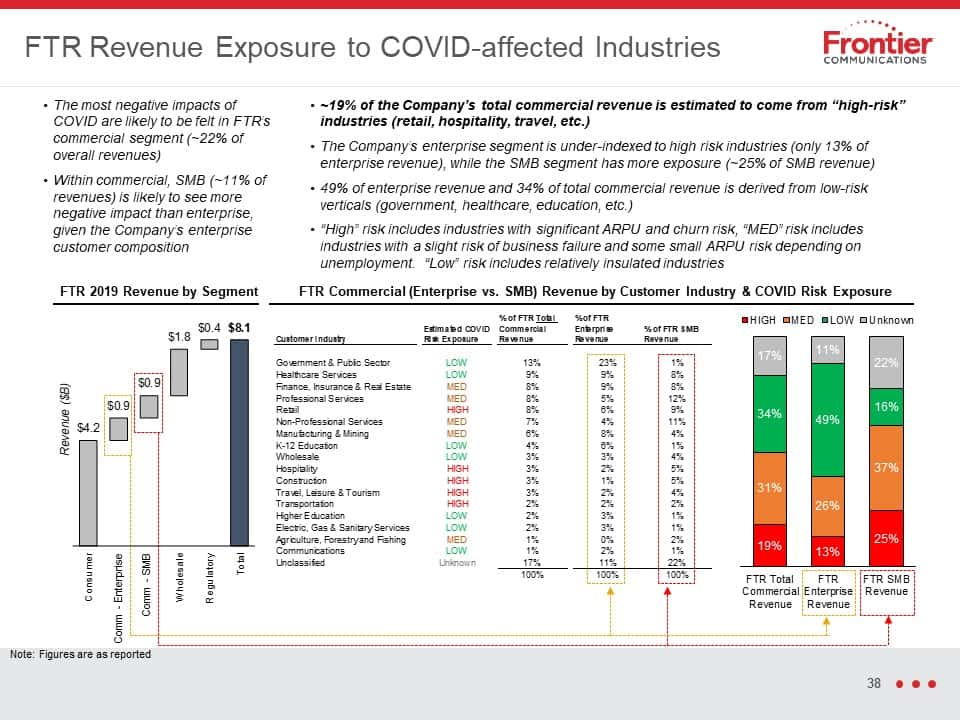The height and width of the screenshot is (720, 960).
Task: Click the Comm - Enterprise $0.9 bar
Action: [x=119, y=429]
